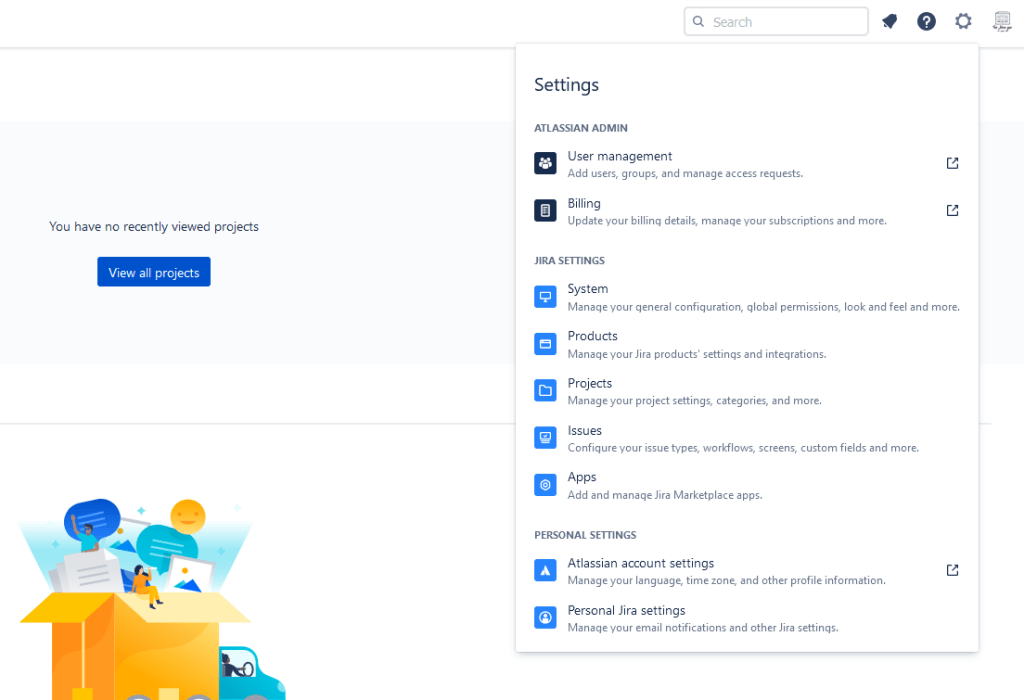Image resolution: width=1024 pixels, height=700 pixels.
Task: Click the Billing icon
Action: tap(545, 210)
